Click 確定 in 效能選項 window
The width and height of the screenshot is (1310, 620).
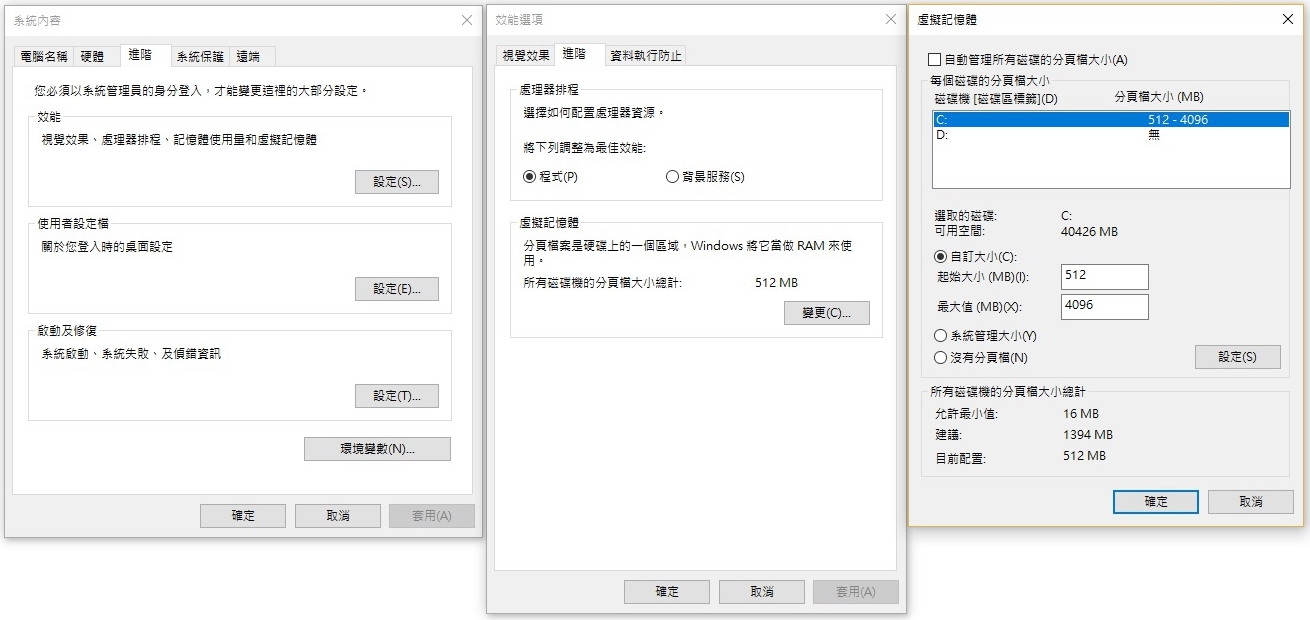[667, 592]
